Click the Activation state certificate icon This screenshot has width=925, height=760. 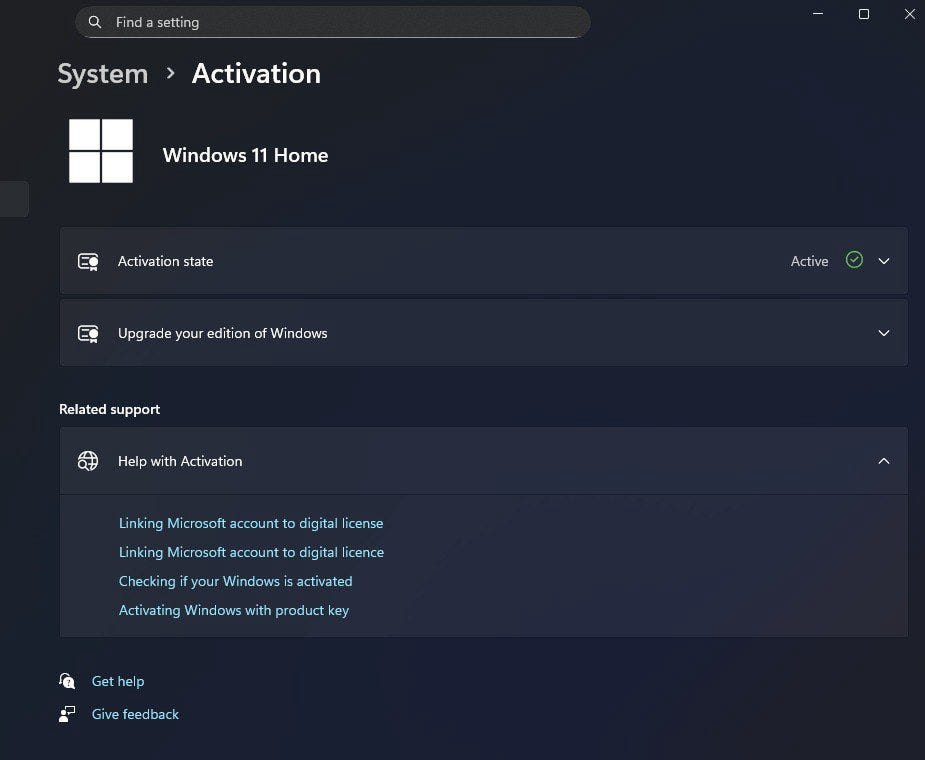click(x=88, y=261)
